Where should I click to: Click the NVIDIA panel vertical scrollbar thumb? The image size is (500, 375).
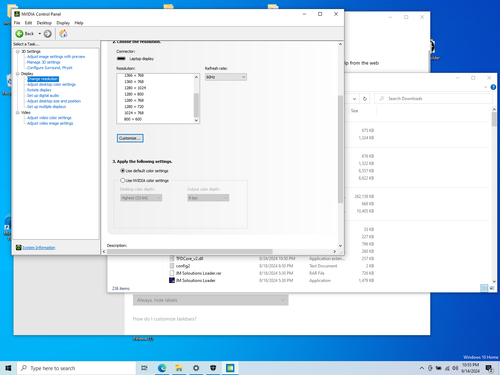click(340, 149)
